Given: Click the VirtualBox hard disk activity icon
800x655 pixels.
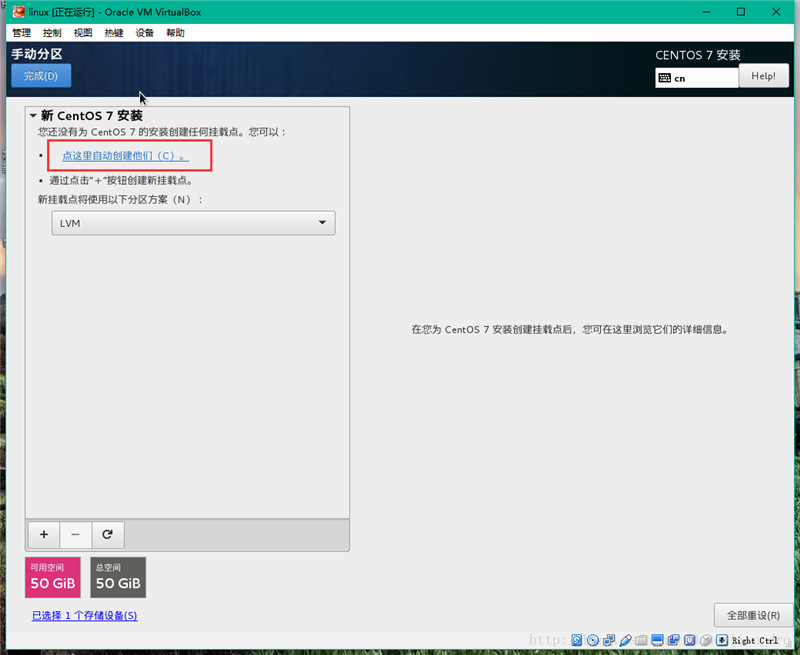Looking at the screenshot, I should [x=577, y=640].
